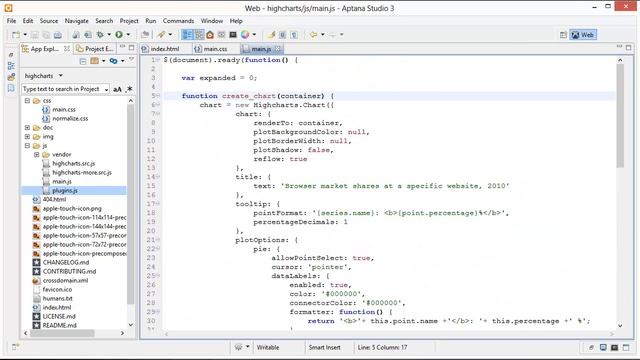Select 404.html in the tree

click(54, 199)
